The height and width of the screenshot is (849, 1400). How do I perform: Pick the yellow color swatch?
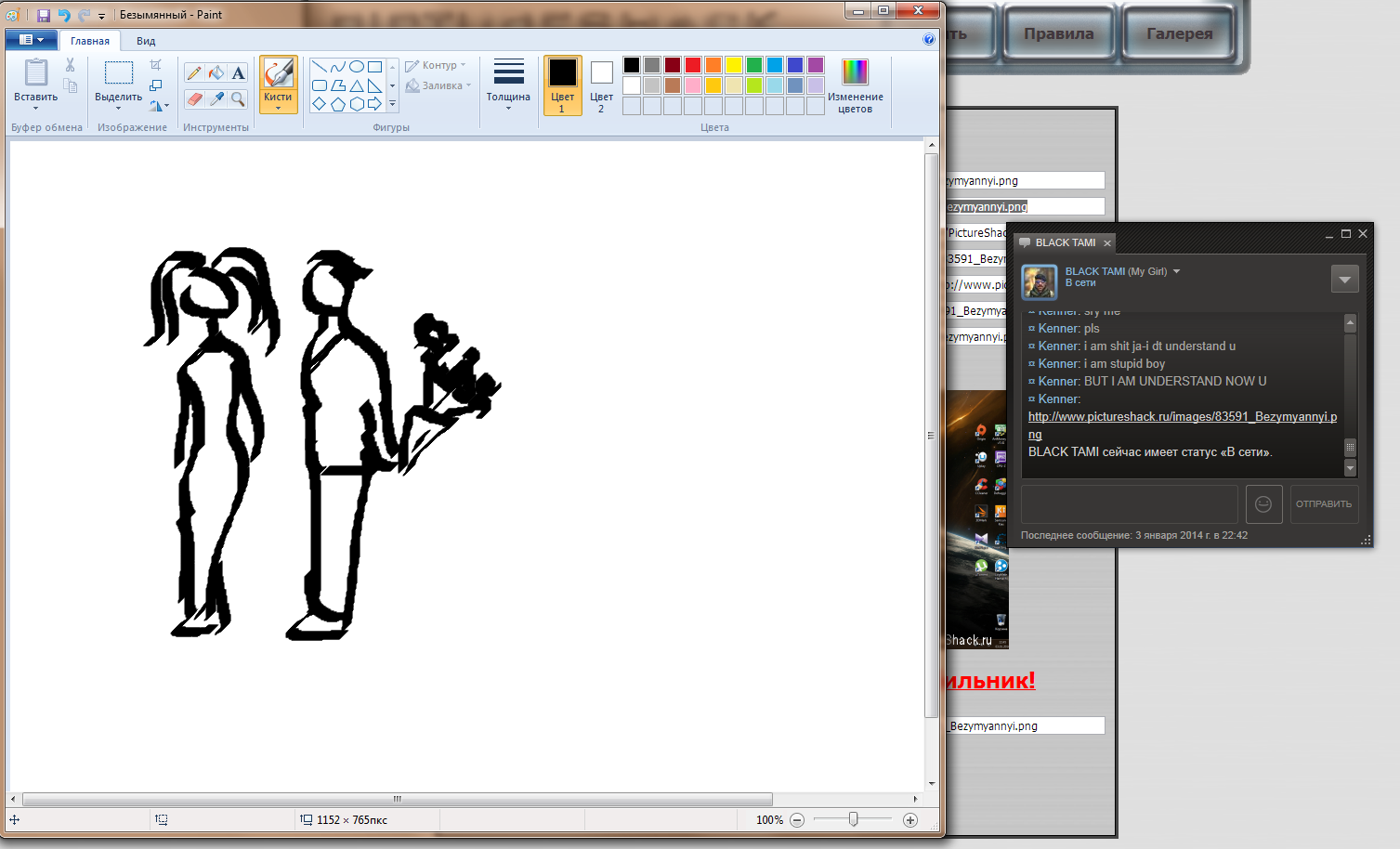click(734, 65)
